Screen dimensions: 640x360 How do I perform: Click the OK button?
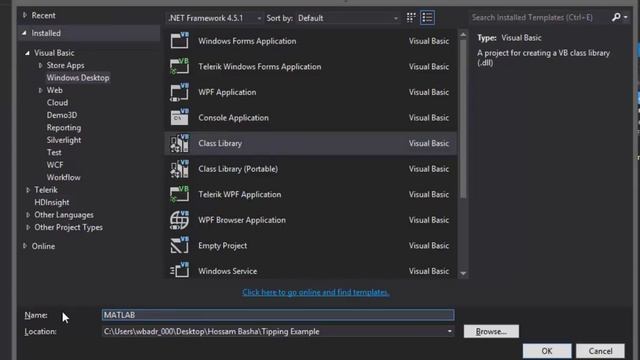547,351
